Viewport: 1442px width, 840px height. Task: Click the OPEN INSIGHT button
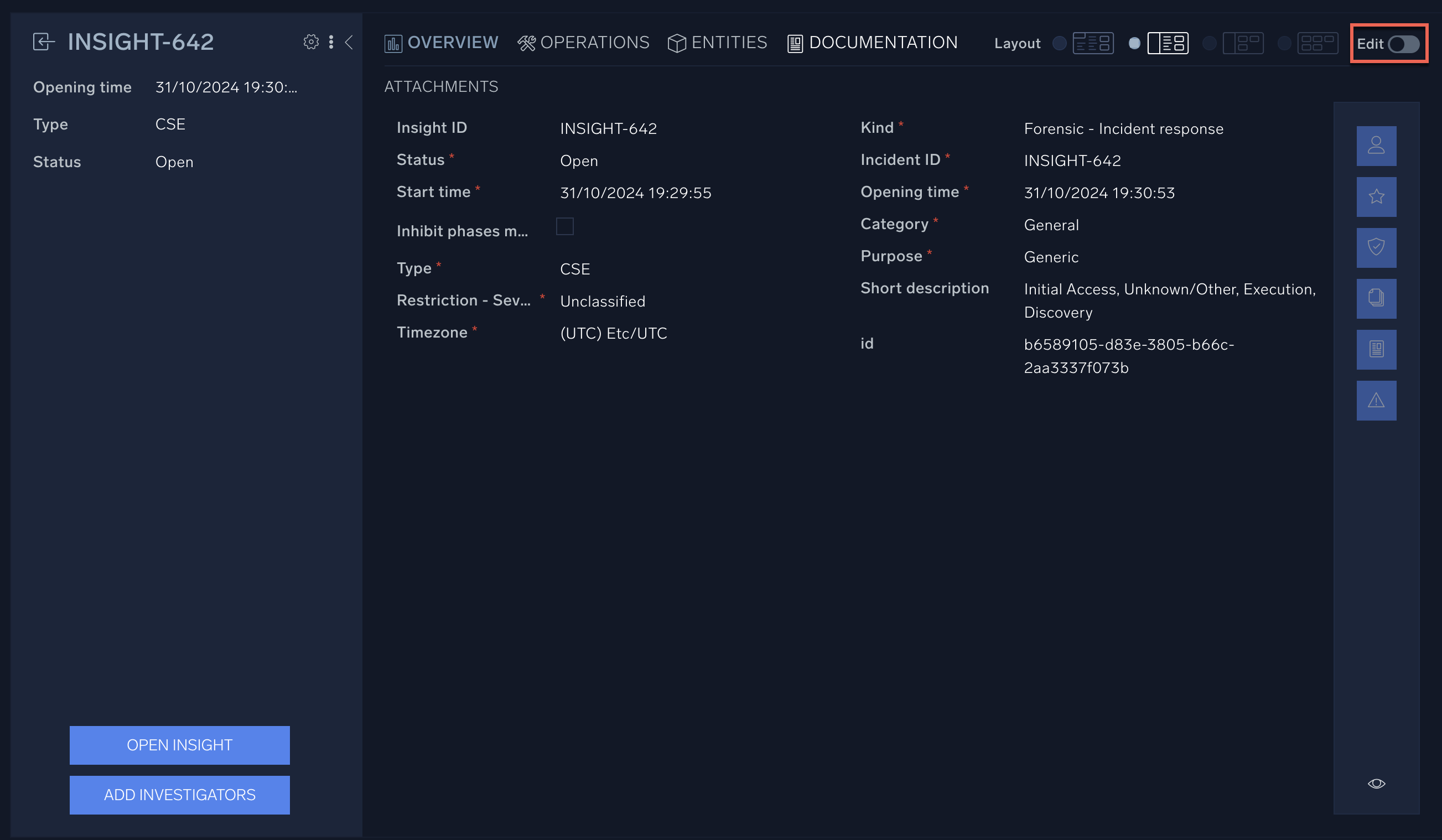[179, 744]
